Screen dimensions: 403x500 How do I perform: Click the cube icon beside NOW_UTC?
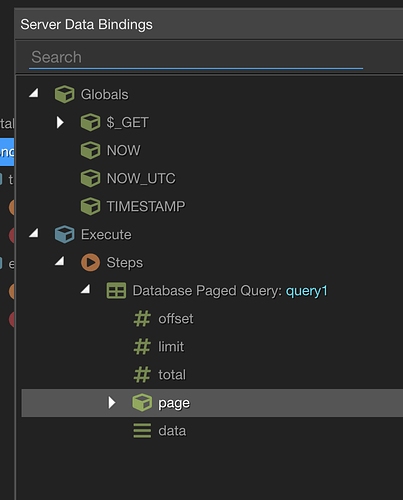point(90,178)
